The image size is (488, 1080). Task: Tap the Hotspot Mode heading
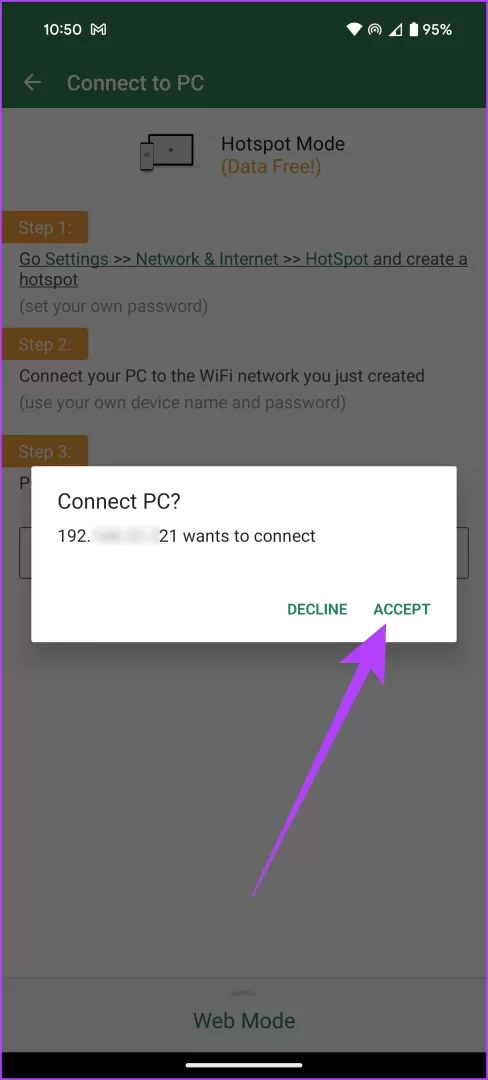(x=283, y=144)
